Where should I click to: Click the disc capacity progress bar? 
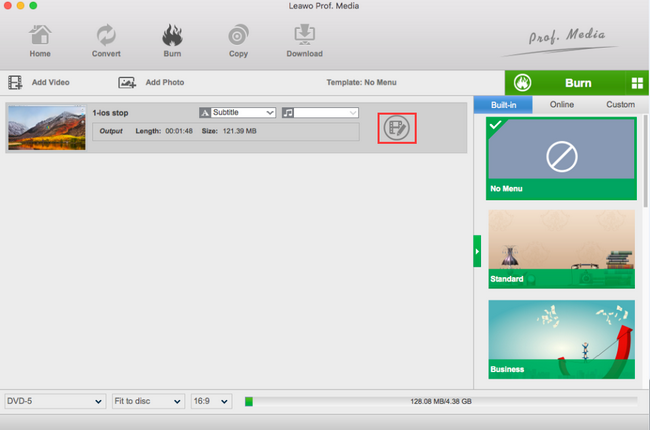point(441,401)
